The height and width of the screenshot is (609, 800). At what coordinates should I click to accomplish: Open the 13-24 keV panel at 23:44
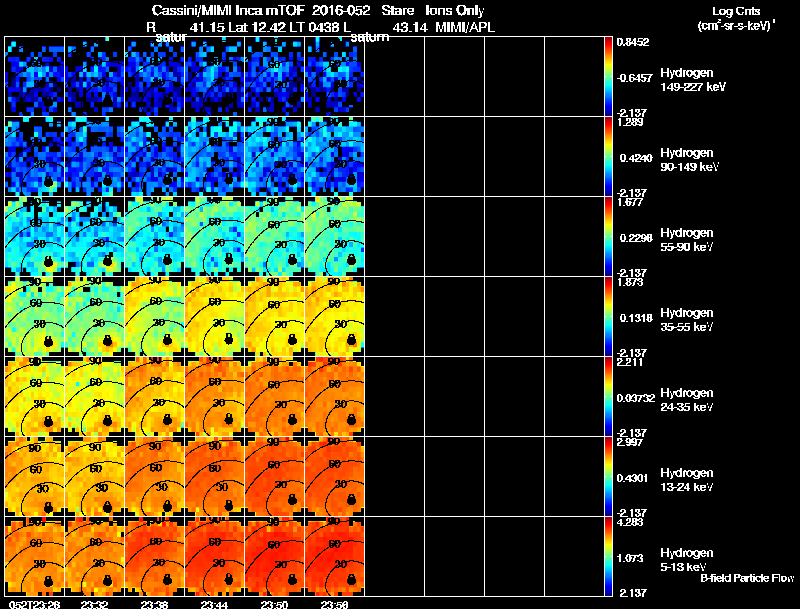215,477
